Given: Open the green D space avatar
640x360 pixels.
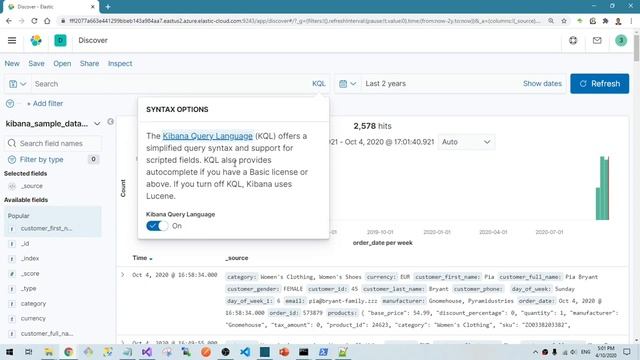Looking at the screenshot, I should coord(60,40).
